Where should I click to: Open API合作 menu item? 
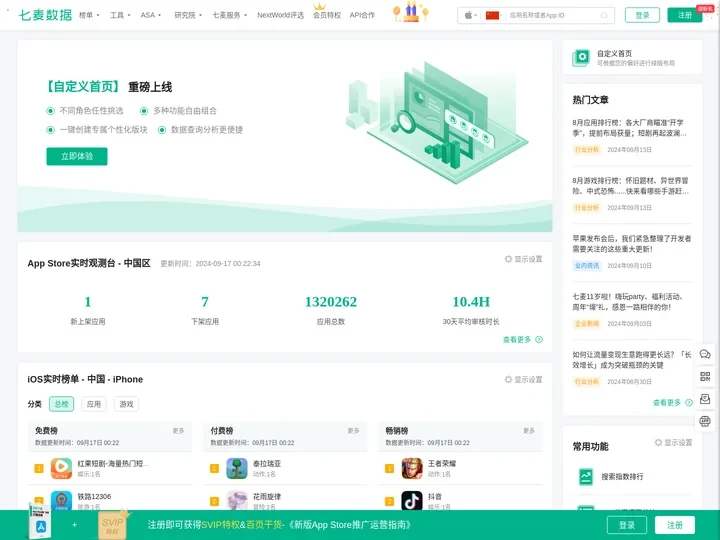pyautogui.click(x=362, y=15)
